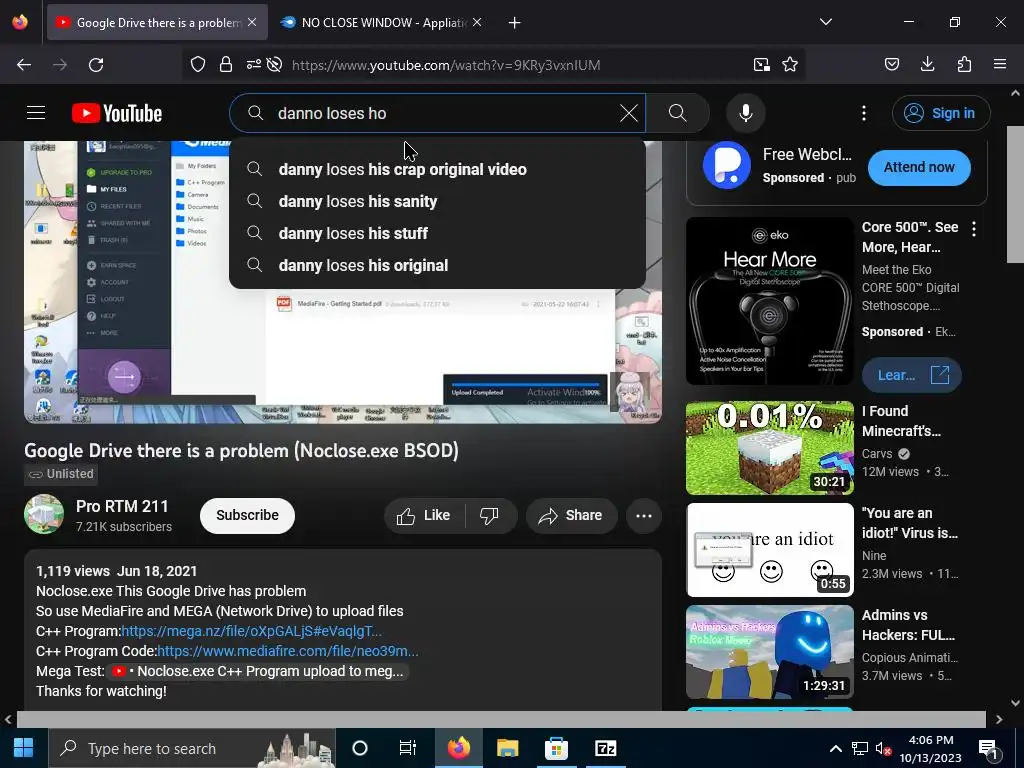Click the horizontal scrollbar at page bottom
Screen dimensions: 1024x768
click(501, 719)
